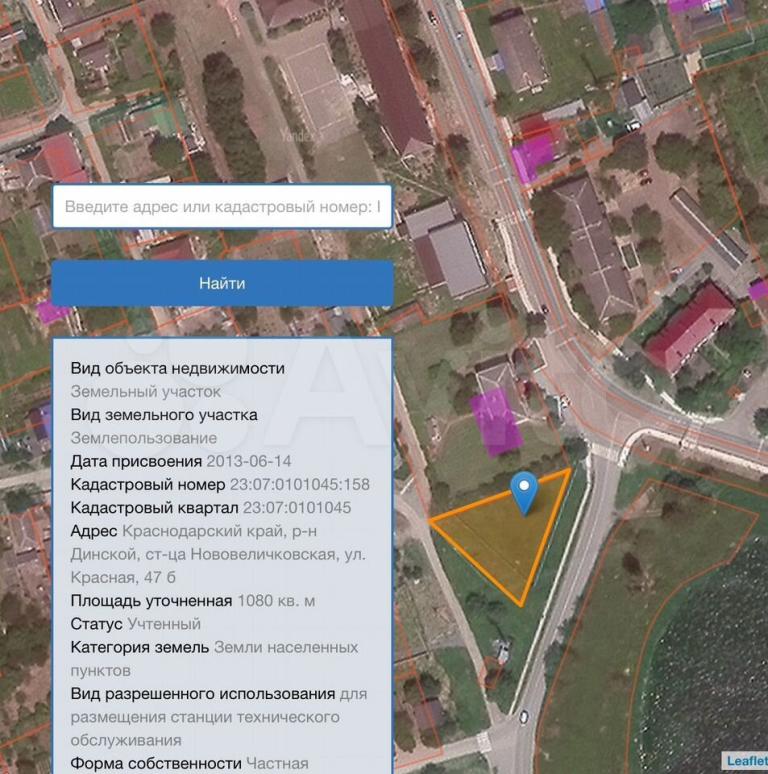Click the Категория земель label
This screenshot has height=774, width=768.
coord(140,648)
